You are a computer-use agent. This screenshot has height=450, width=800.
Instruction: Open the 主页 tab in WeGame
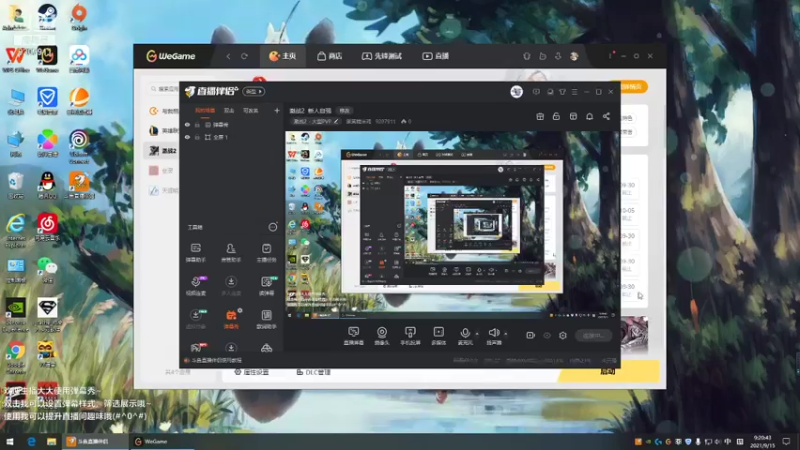[x=282, y=56]
